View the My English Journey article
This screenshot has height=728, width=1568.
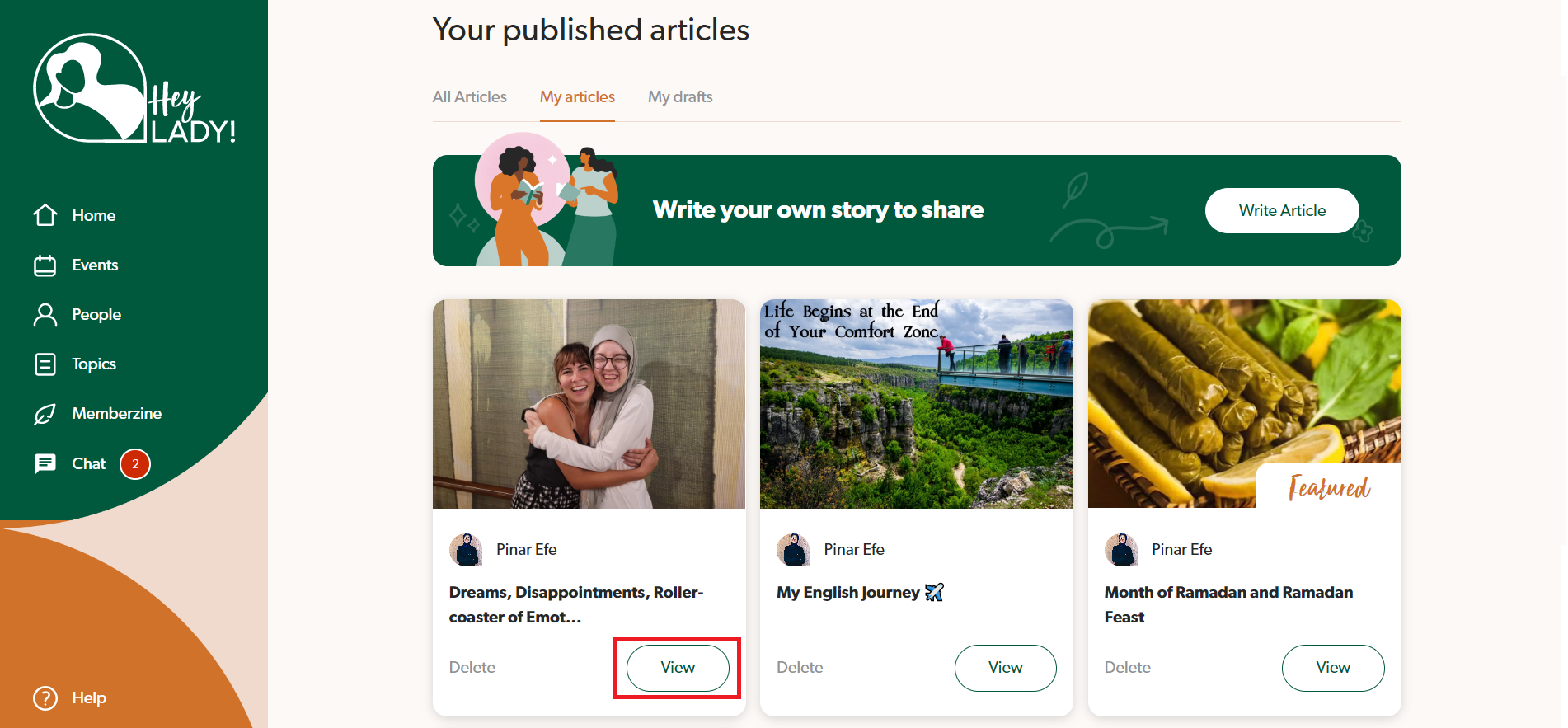(x=1005, y=668)
